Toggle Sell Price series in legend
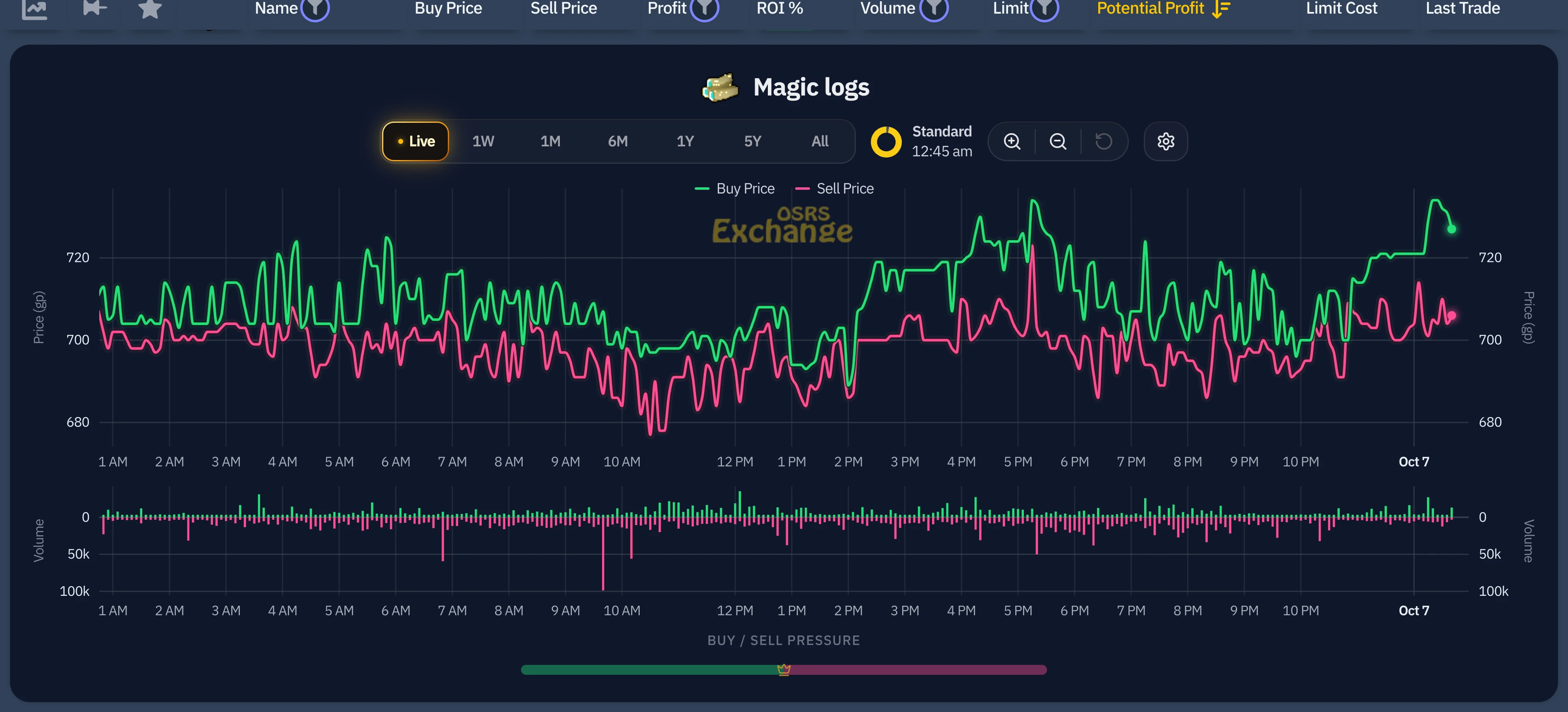Screen dimensions: 1568x712 coord(834,189)
